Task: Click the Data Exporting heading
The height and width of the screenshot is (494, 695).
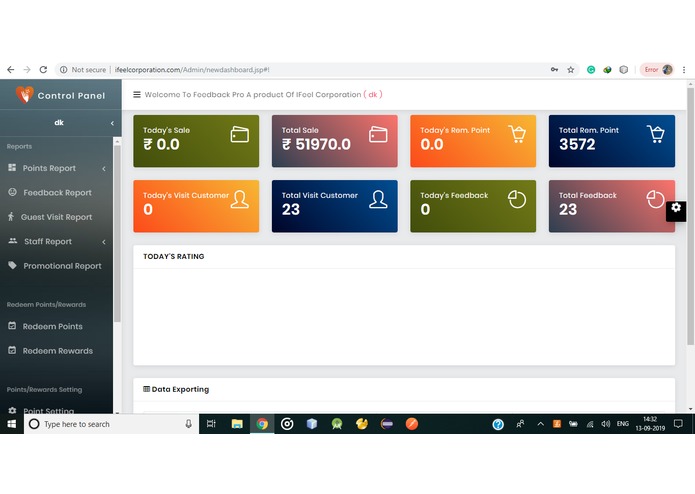Action: point(180,389)
